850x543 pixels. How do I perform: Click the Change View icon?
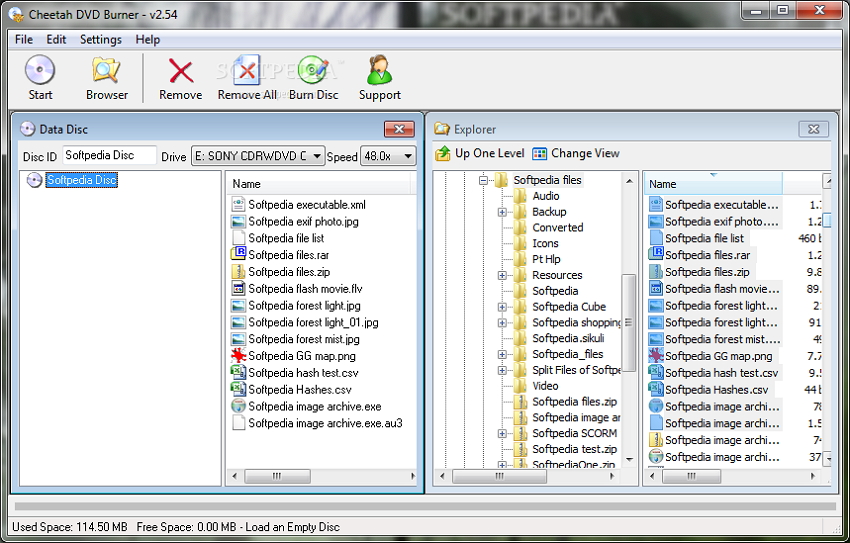point(539,153)
